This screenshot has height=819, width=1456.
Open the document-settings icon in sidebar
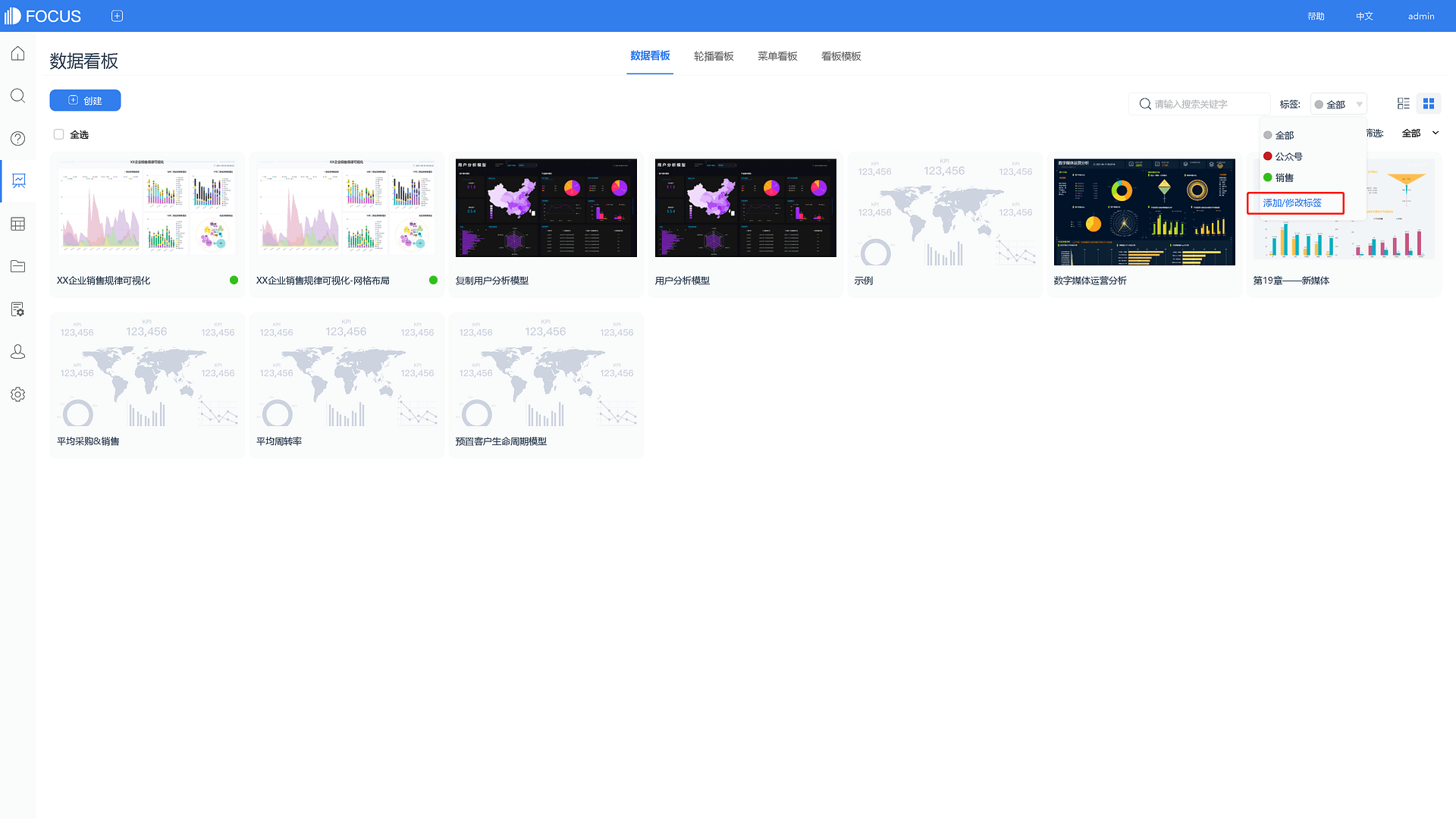coord(18,309)
